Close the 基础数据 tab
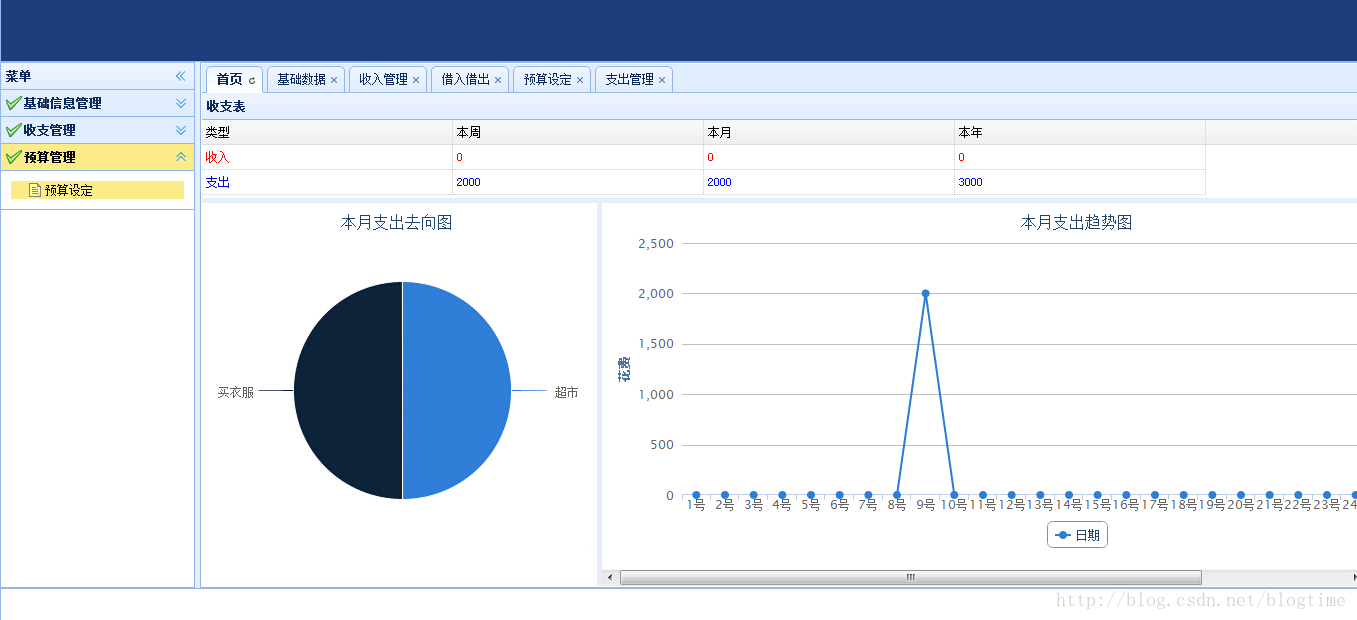 point(334,80)
